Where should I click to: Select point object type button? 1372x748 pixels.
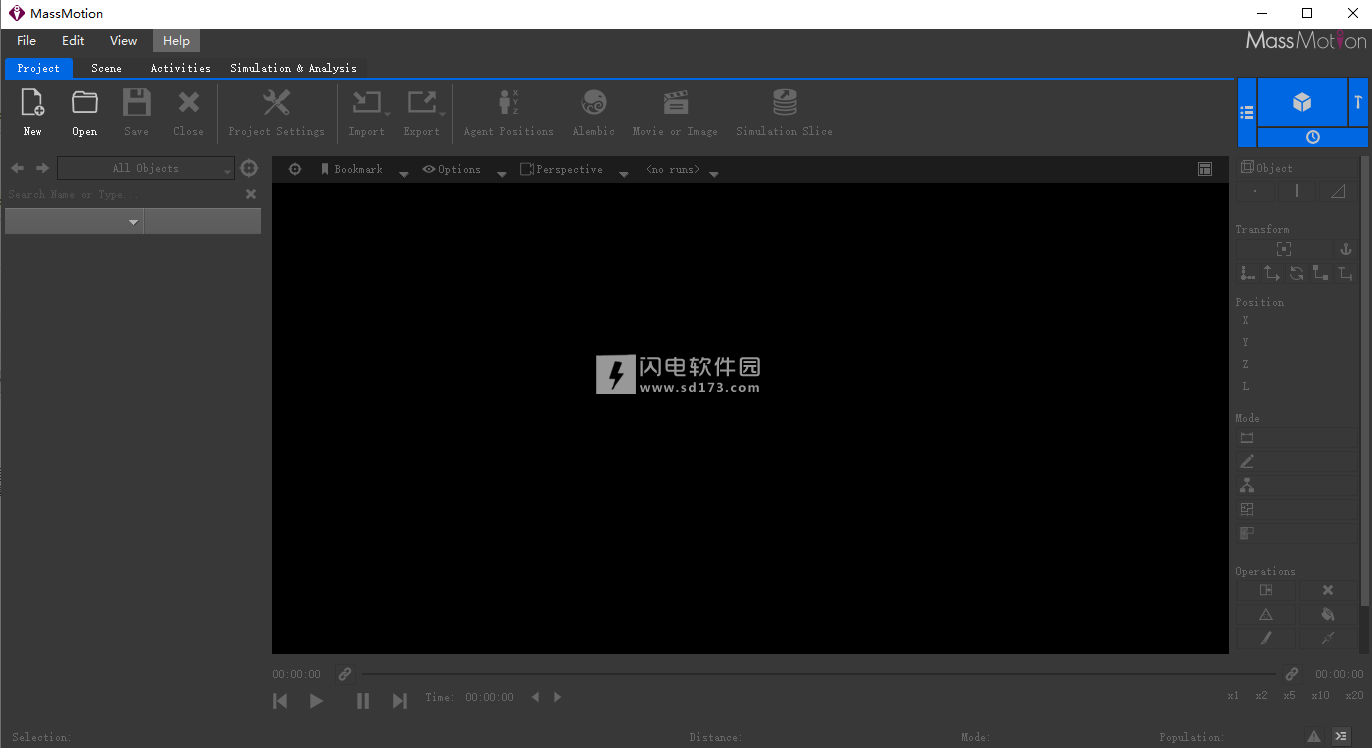click(1255, 191)
